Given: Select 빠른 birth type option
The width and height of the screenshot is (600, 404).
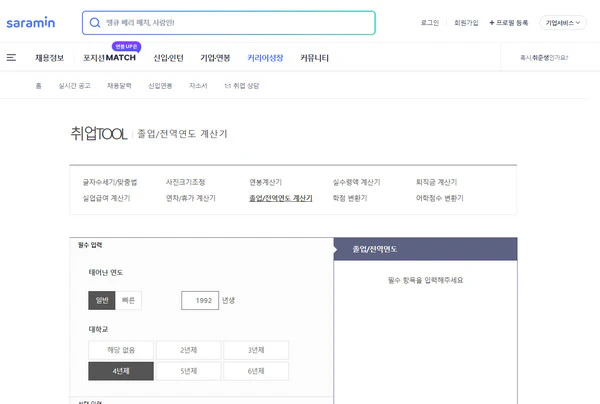Looking at the screenshot, I should 130,300.
